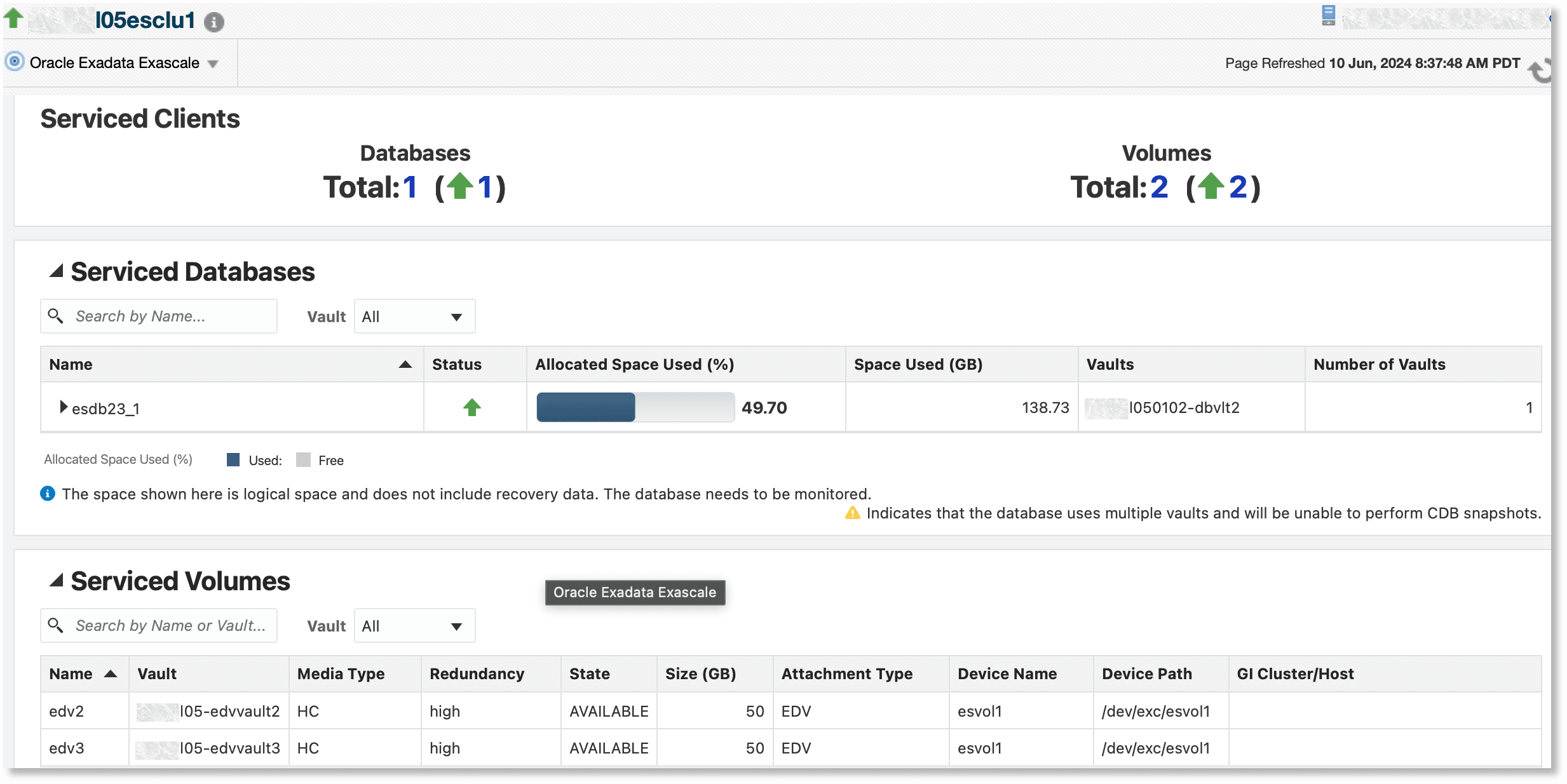Click the yellow warning icon for multiple vaults

pos(852,513)
